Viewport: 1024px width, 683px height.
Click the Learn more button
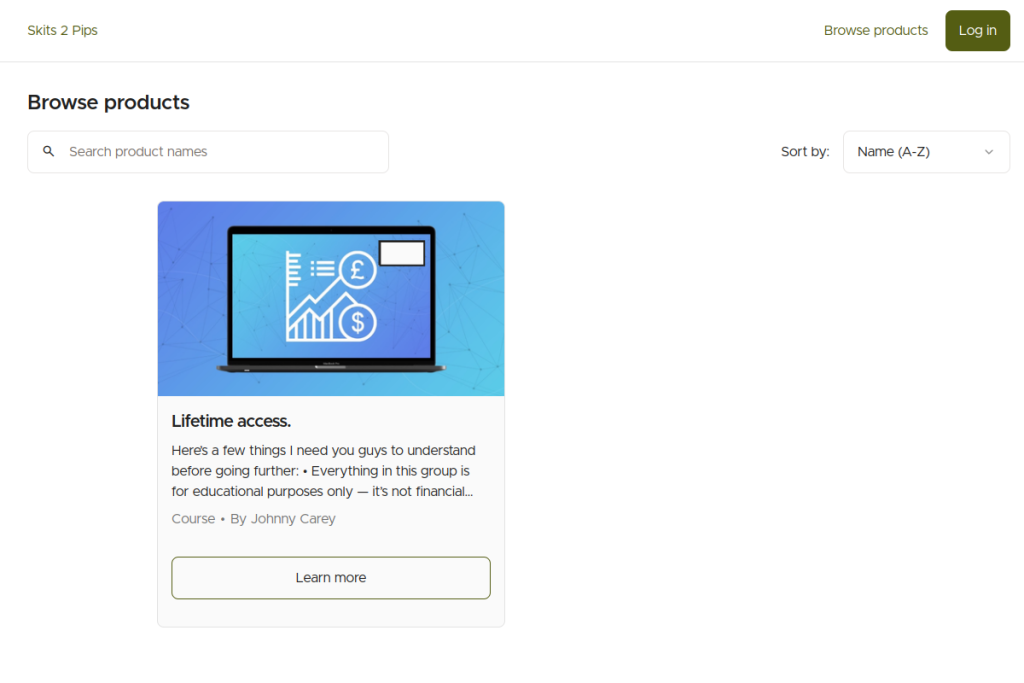331,578
